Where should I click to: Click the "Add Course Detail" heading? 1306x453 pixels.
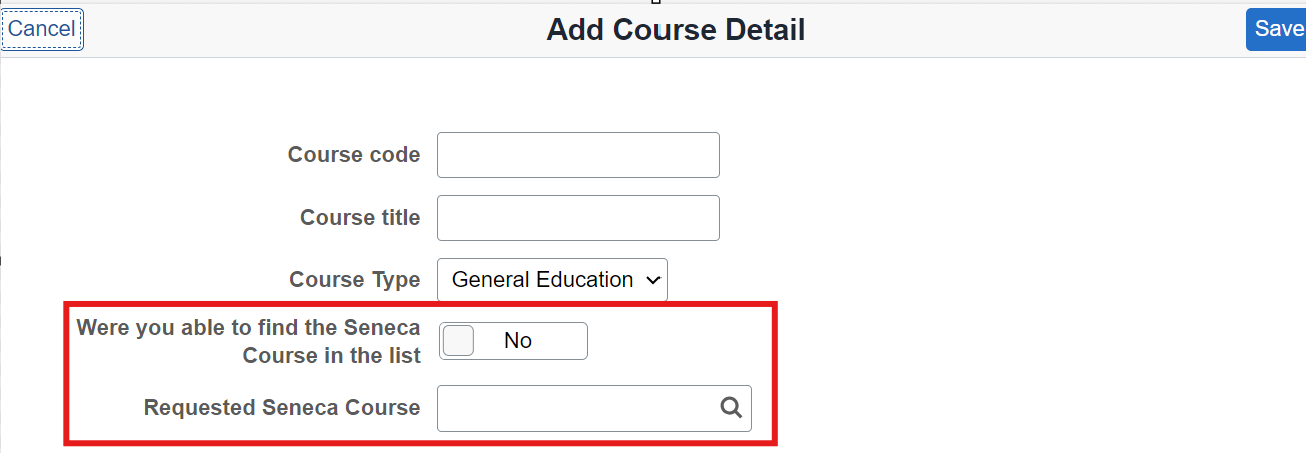coord(675,30)
